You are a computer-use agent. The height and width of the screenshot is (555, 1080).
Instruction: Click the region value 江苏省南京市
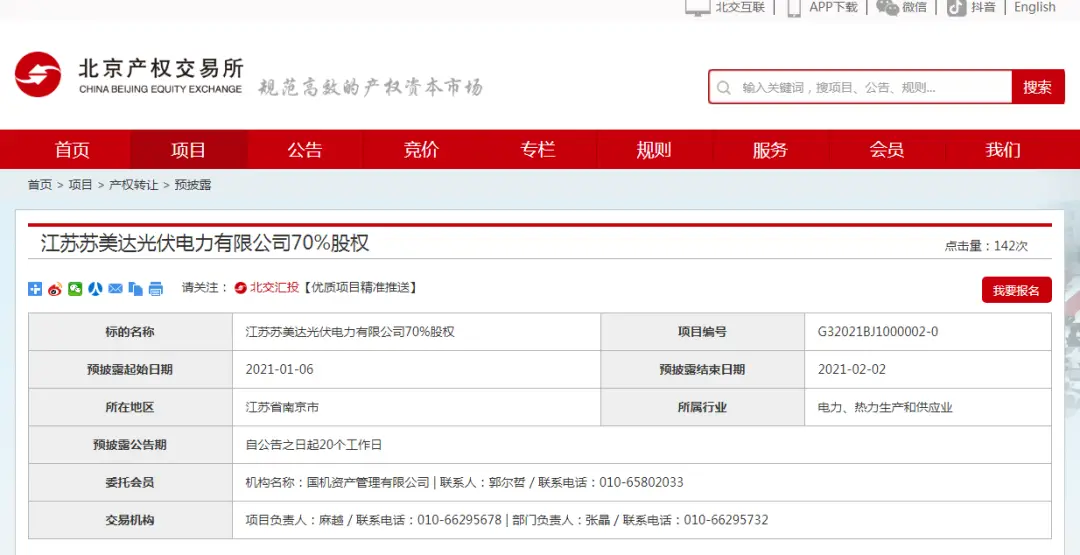(282, 408)
